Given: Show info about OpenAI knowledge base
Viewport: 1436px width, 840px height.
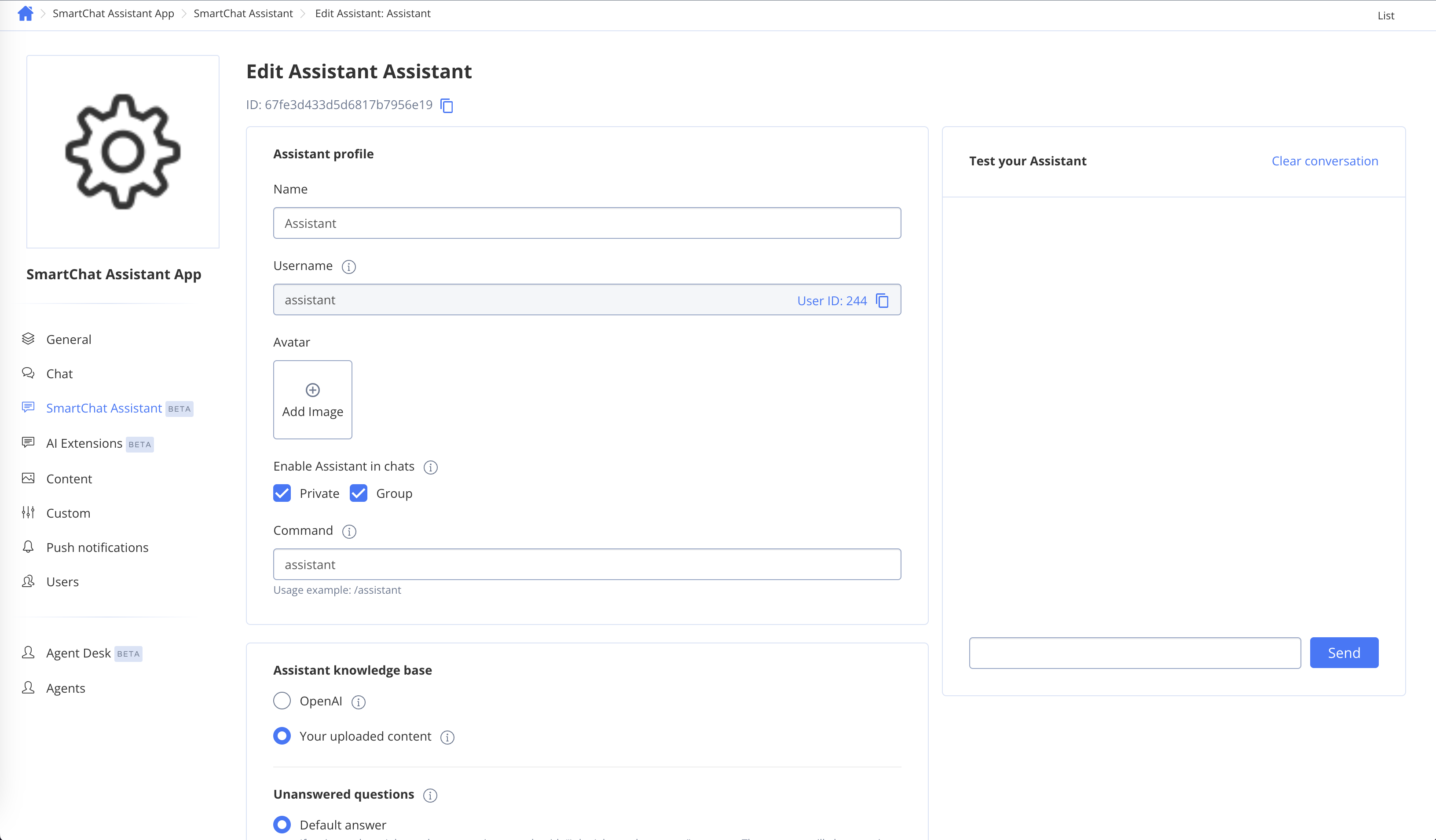Looking at the screenshot, I should pyautogui.click(x=359, y=702).
